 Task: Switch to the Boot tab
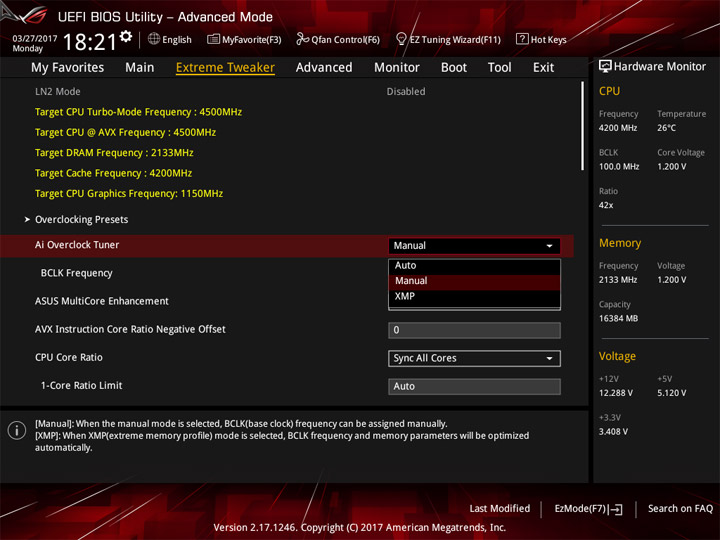coord(454,68)
